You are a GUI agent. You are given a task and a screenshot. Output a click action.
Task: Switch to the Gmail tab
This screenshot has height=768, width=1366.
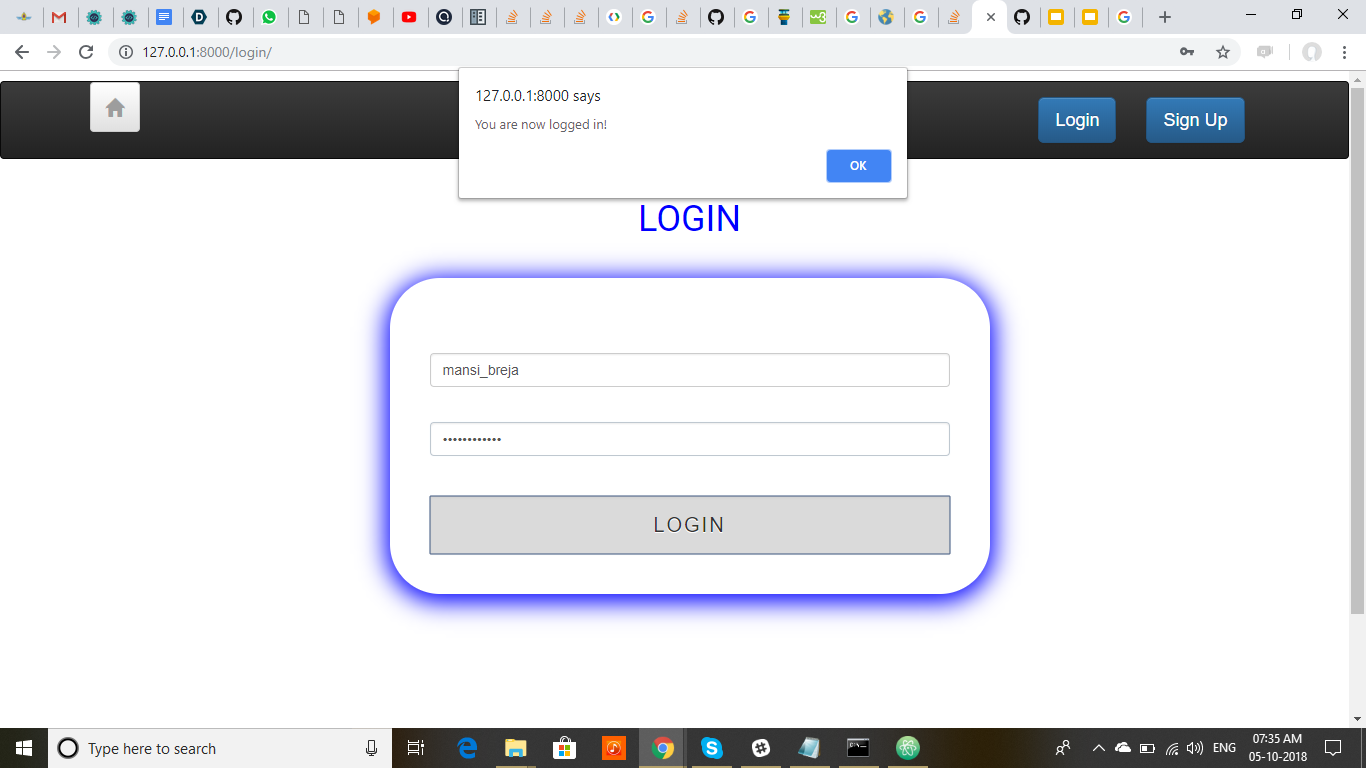(x=59, y=17)
